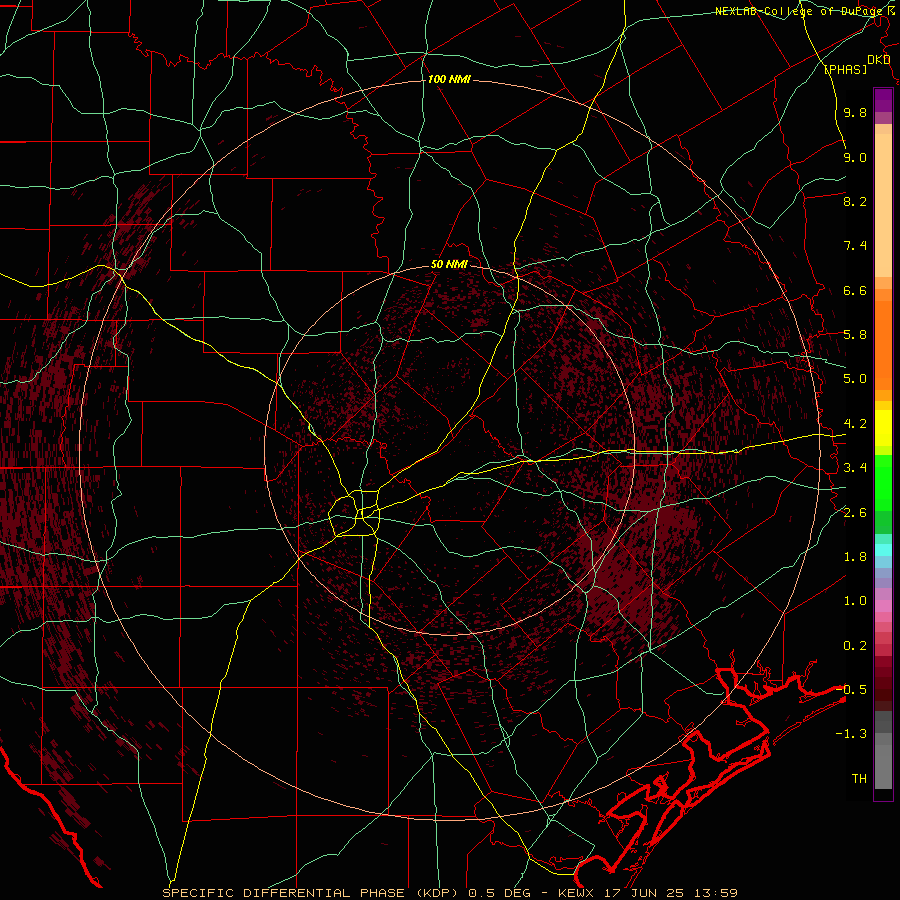Click the 4.2 value on the color scale

pos(855,424)
